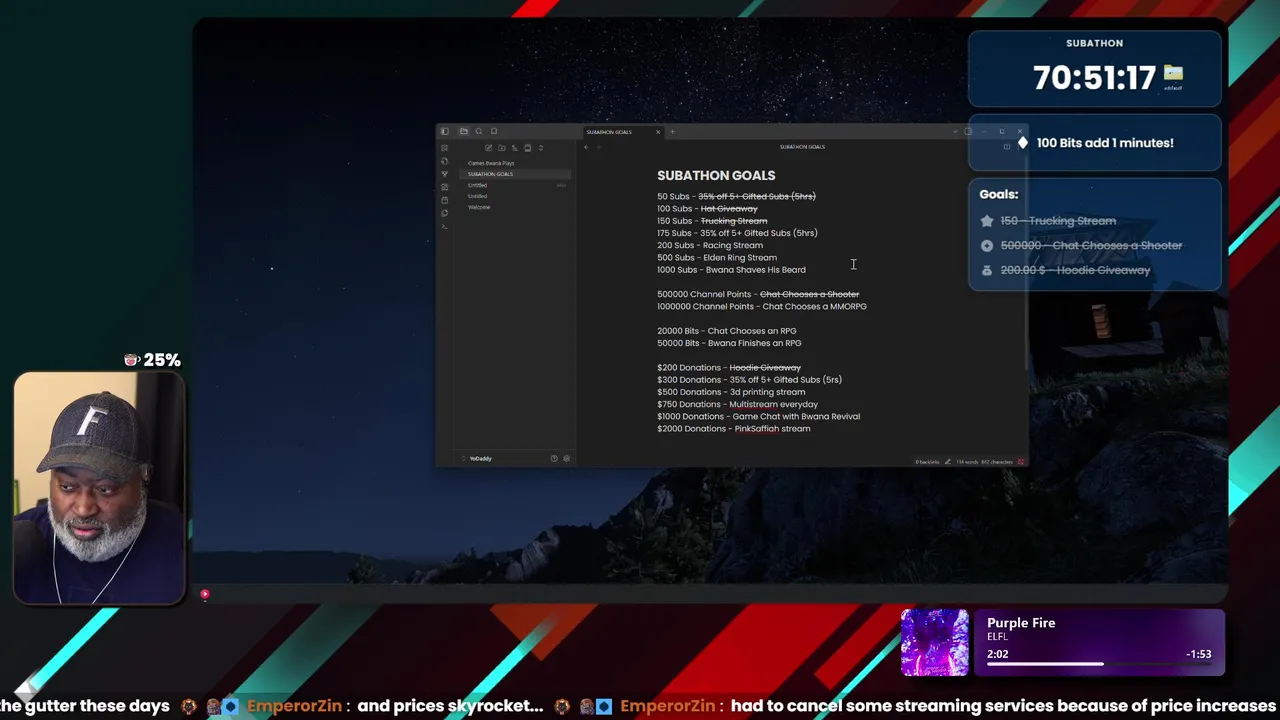Open the canvas ribbon icon
This screenshot has height=720, width=1280.
[445, 187]
